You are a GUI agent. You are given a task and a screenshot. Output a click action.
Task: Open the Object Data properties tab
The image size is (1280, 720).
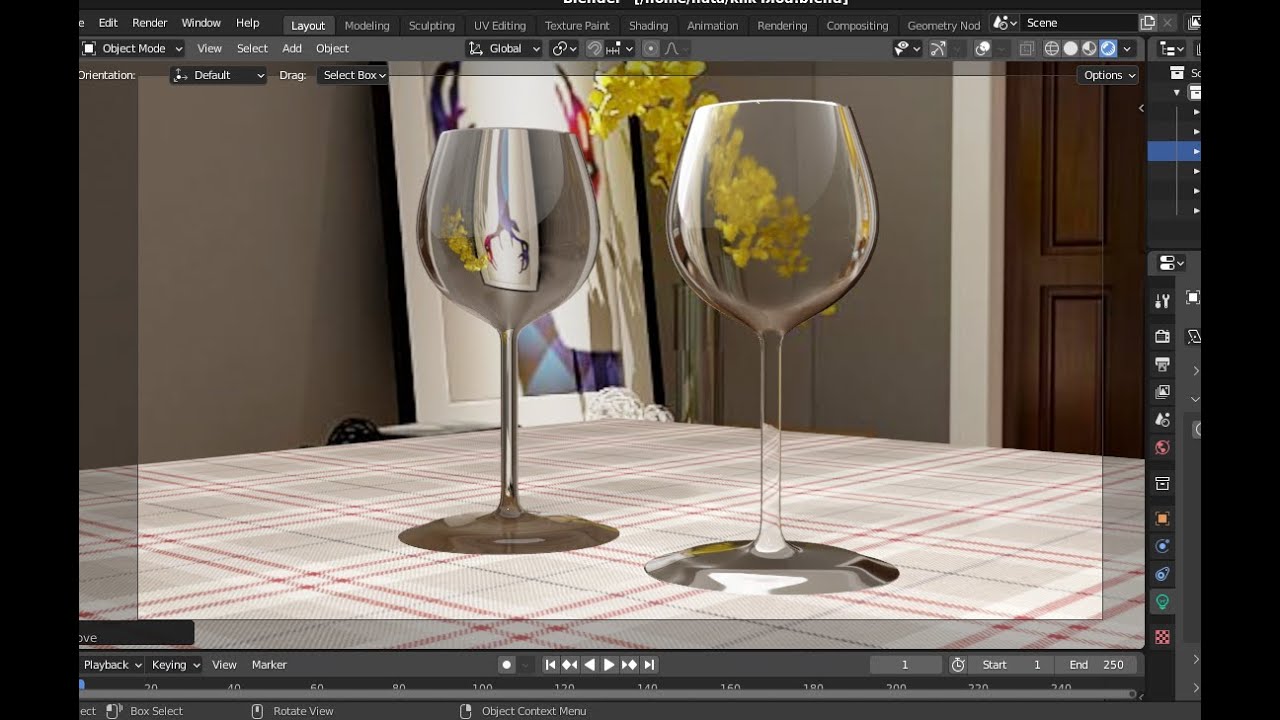(1162, 602)
